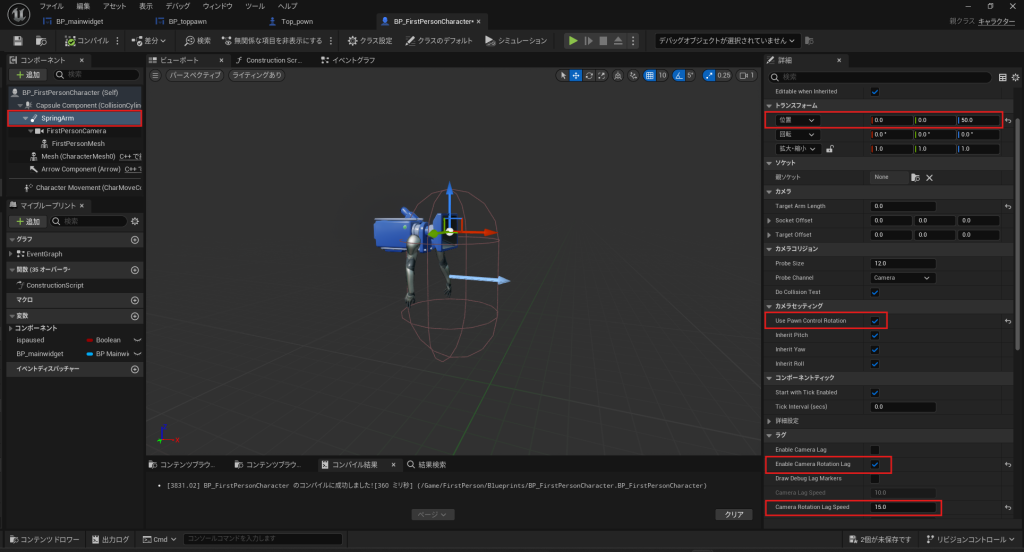Click the green Play button in toolbar

(573, 41)
